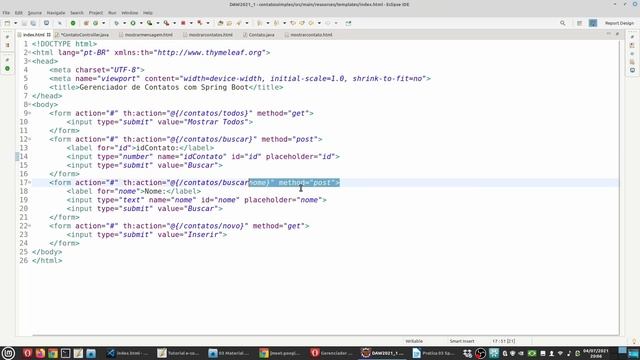Open the Project menu
This screenshot has height=360, width=640.
point(96,13)
